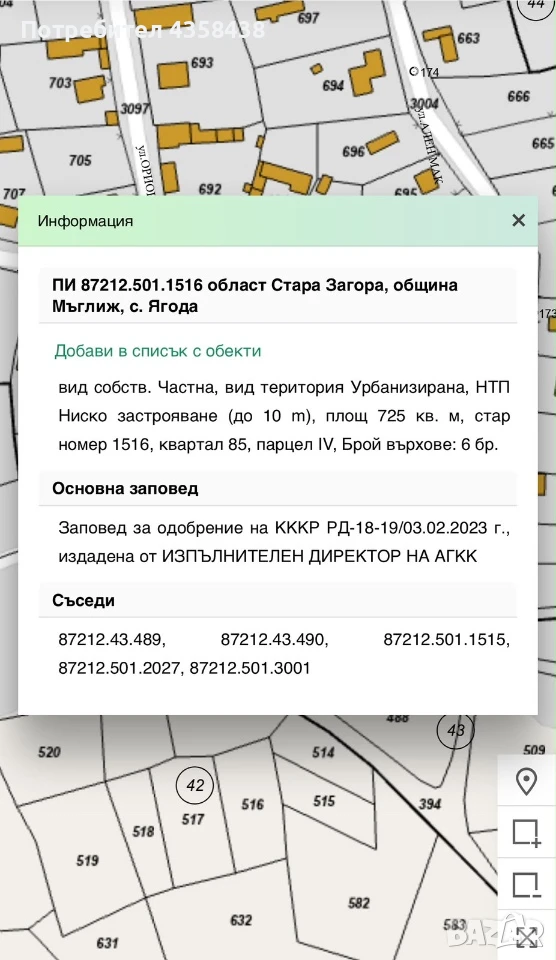
Task: Select parcel 515 on the map
Action: 324,800
